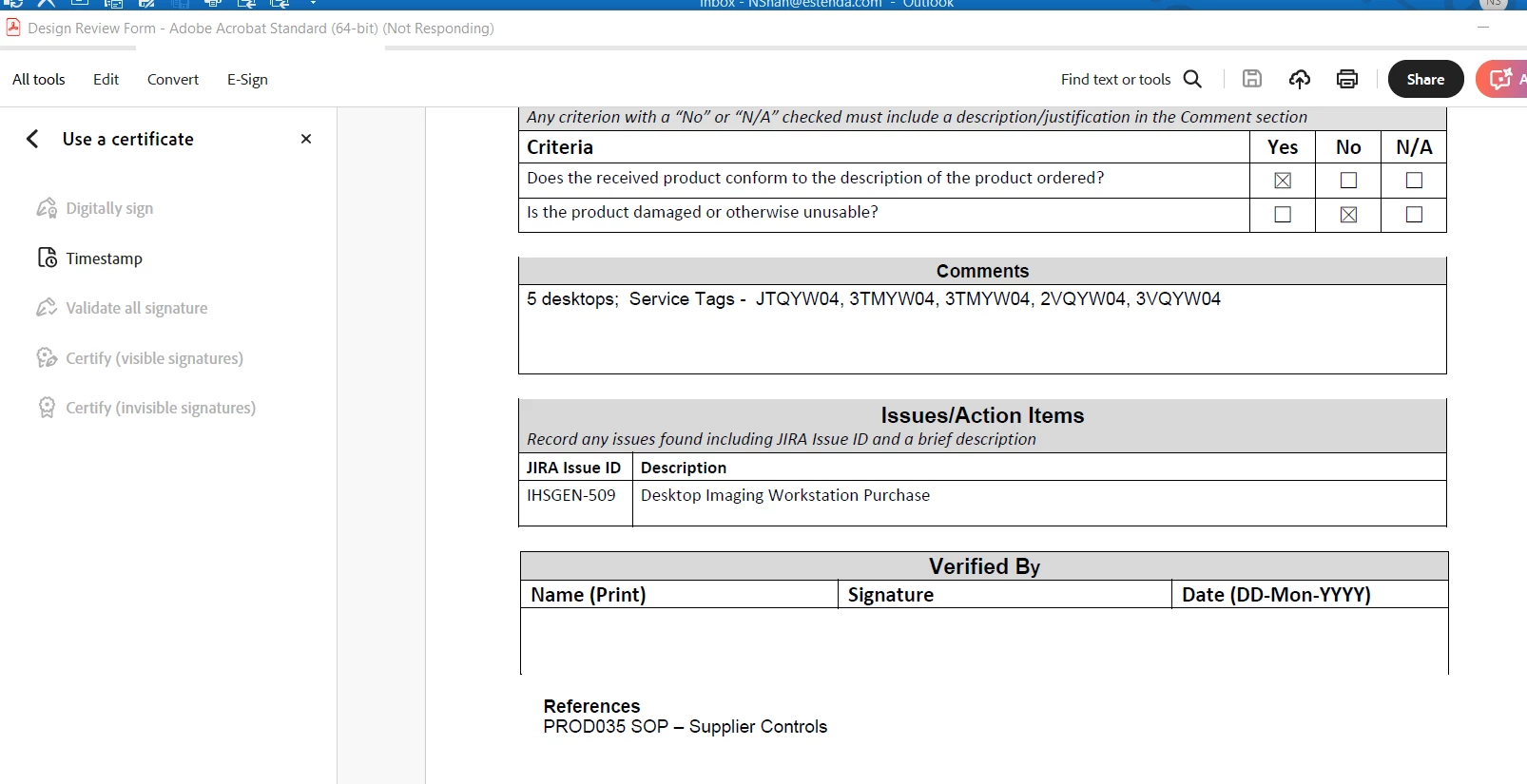
Task: Click the Use a certificate panel title
Action: click(x=128, y=139)
